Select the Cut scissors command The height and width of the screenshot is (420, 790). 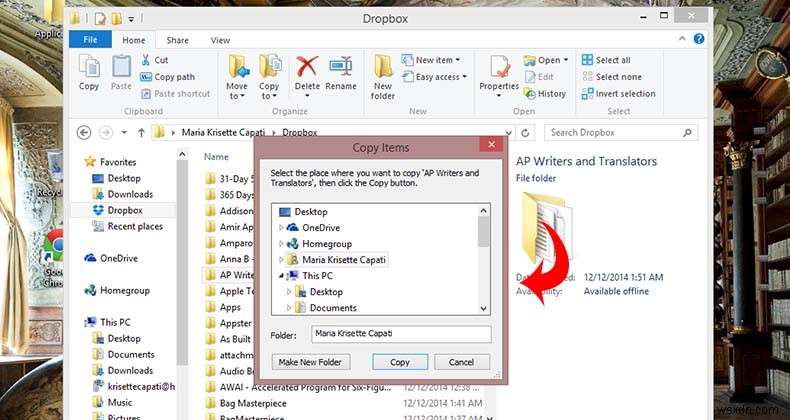tap(154, 60)
